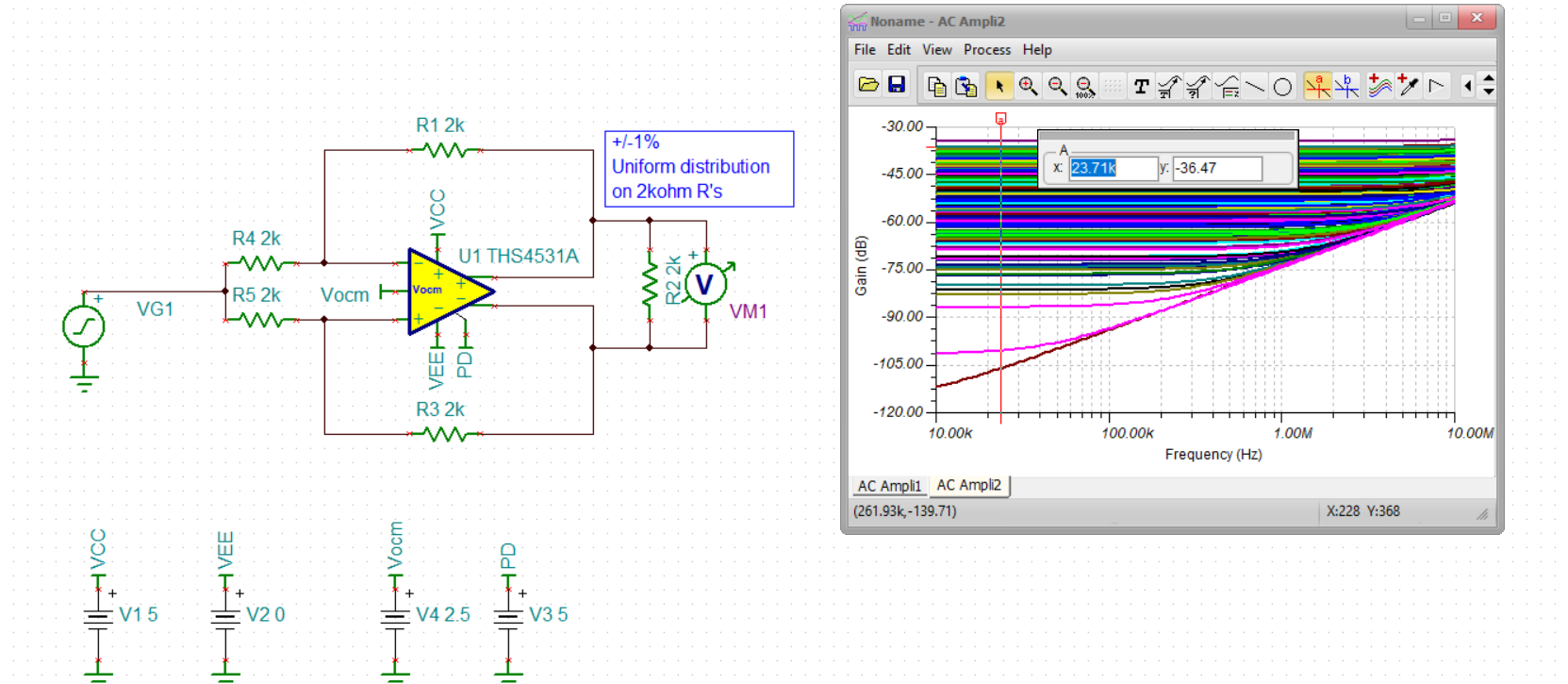This screenshot has height=684, width=1568.
Task: Toggle the grid dots icon
Action: click(1114, 86)
